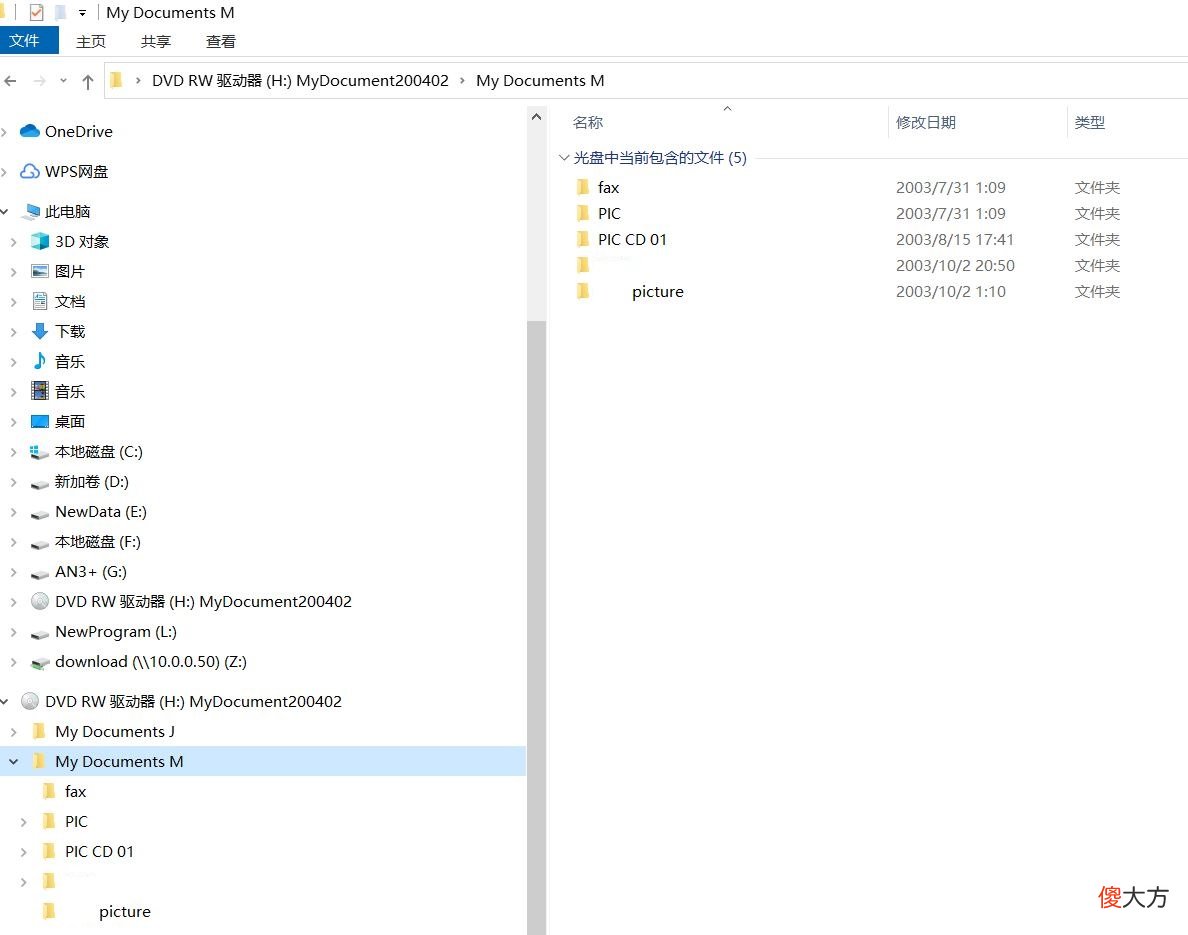Screen dimensions: 1188x935
Task: Click the fax folder icon in file list
Action: point(583,187)
